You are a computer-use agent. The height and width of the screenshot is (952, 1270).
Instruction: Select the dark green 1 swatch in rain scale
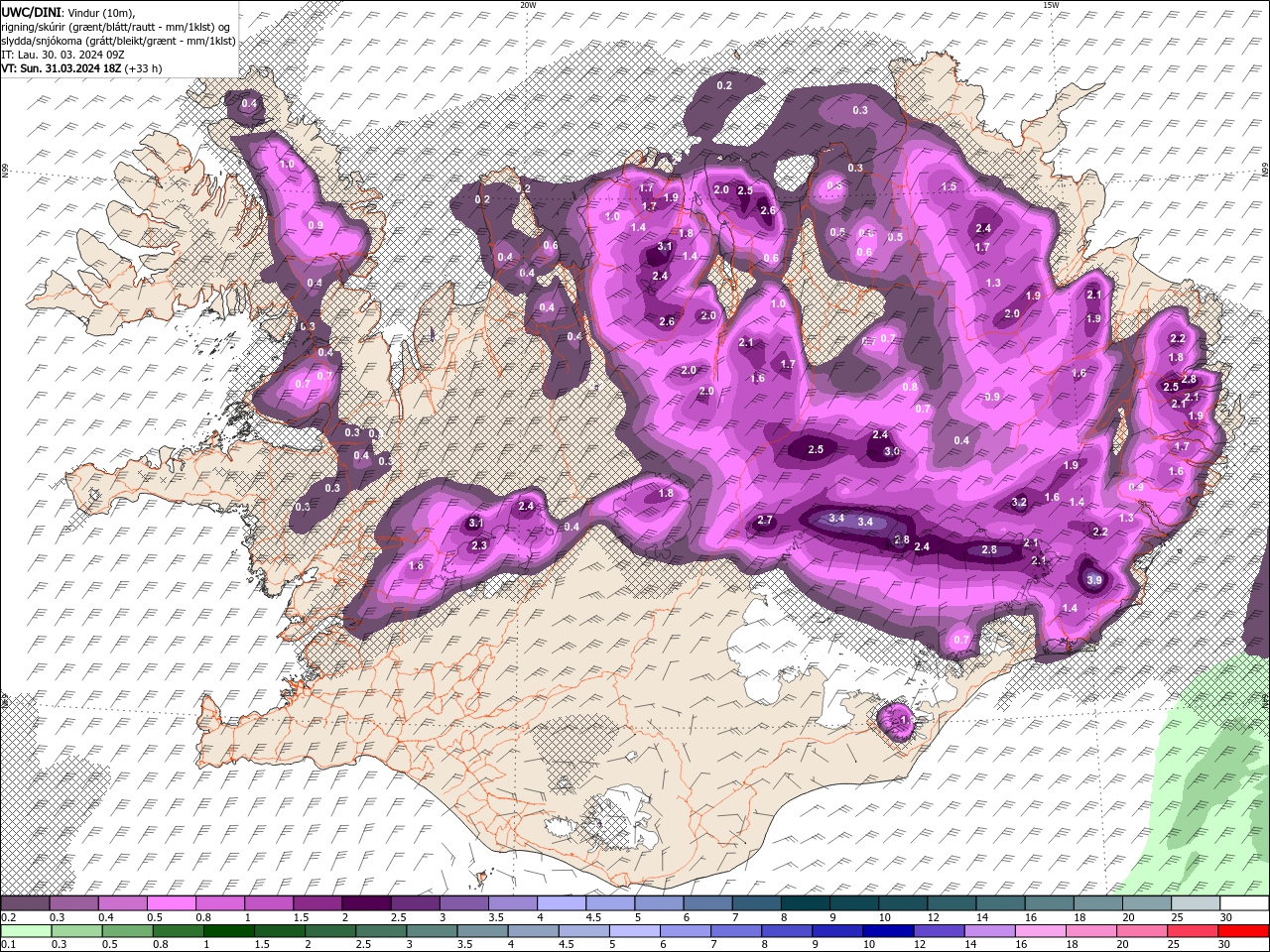click(229, 931)
